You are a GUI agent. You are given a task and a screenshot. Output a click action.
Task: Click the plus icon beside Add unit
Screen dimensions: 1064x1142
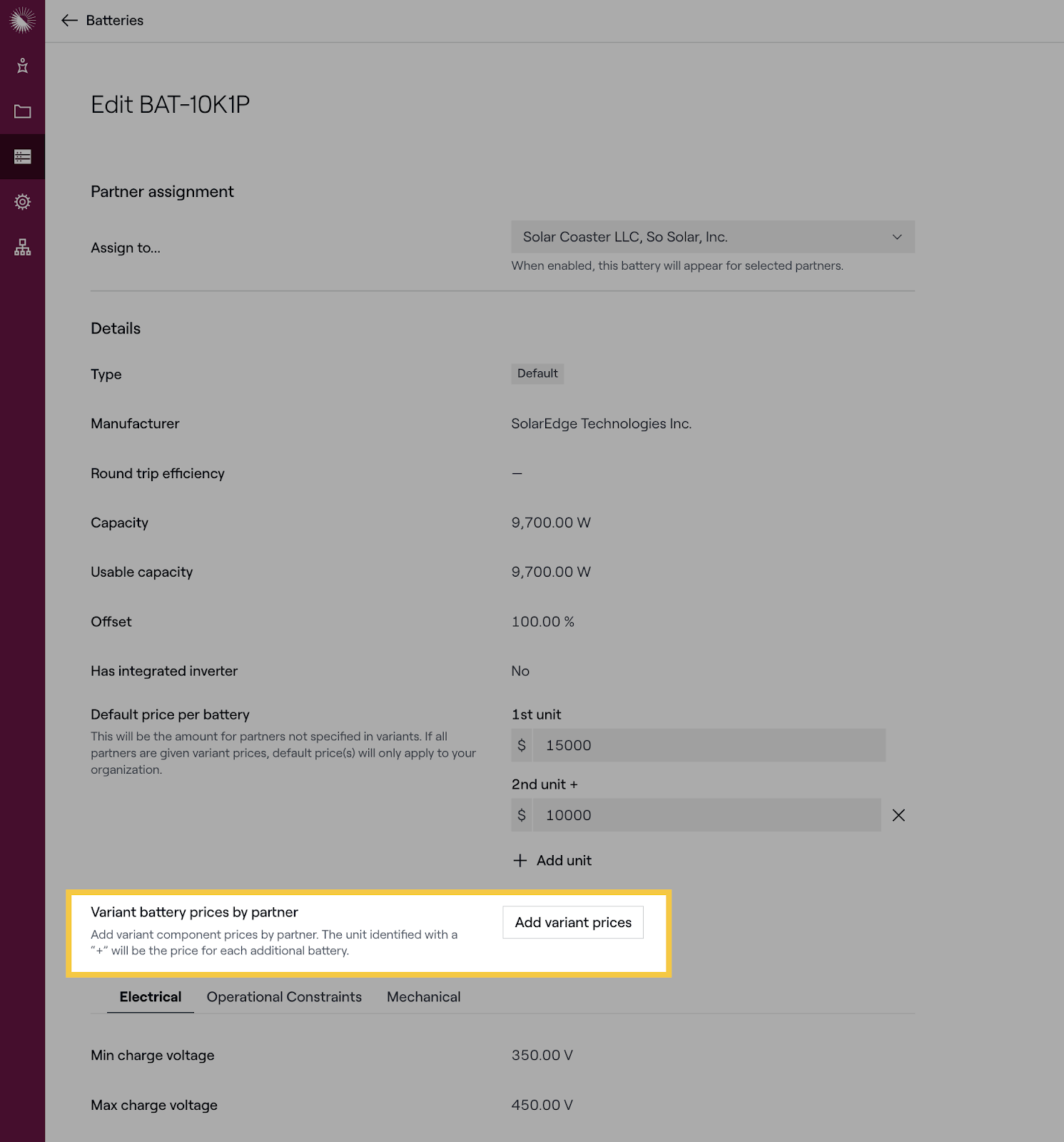(520, 861)
